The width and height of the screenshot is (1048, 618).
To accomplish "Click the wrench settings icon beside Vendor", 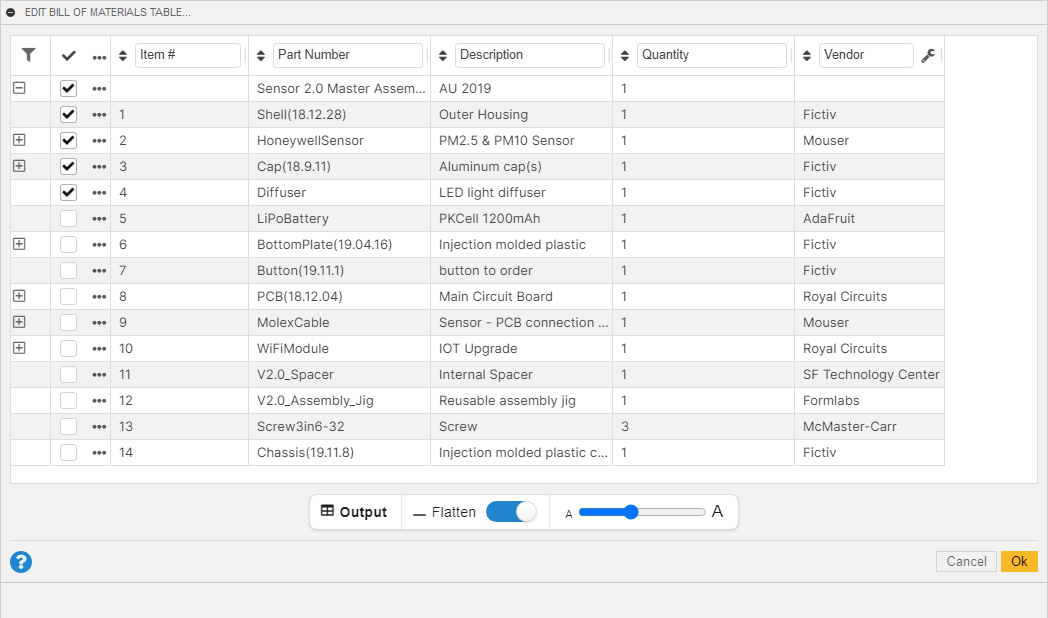I will pos(928,56).
